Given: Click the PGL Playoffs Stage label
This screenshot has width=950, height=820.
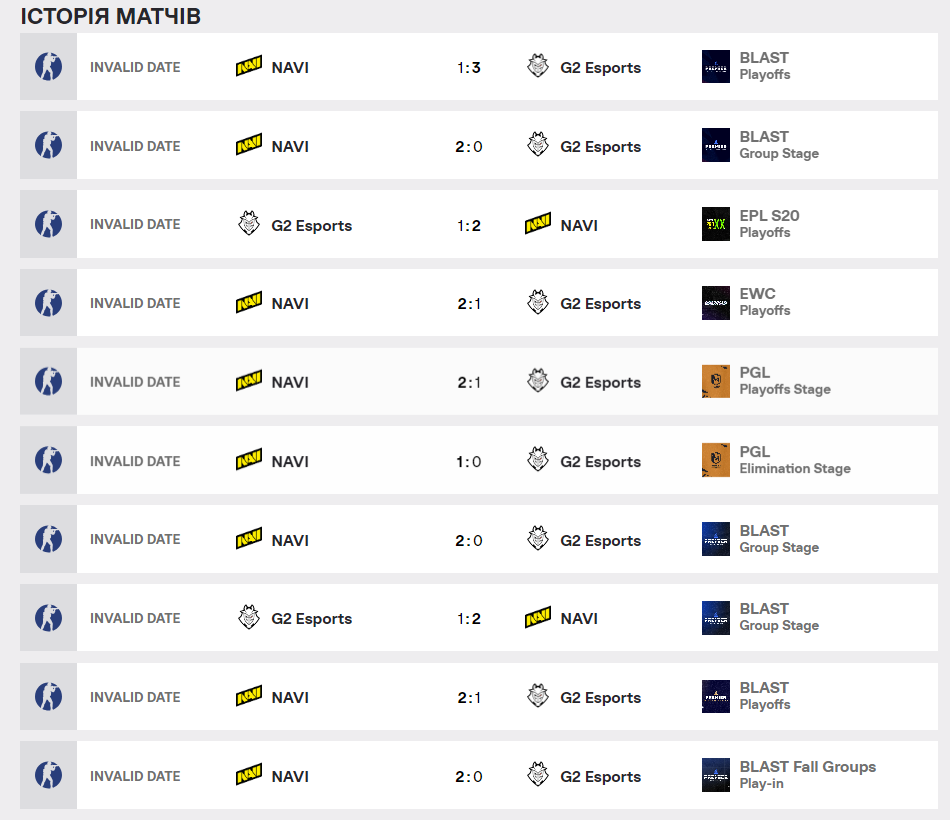Looking at the screenshot, I should coord(785,381).
